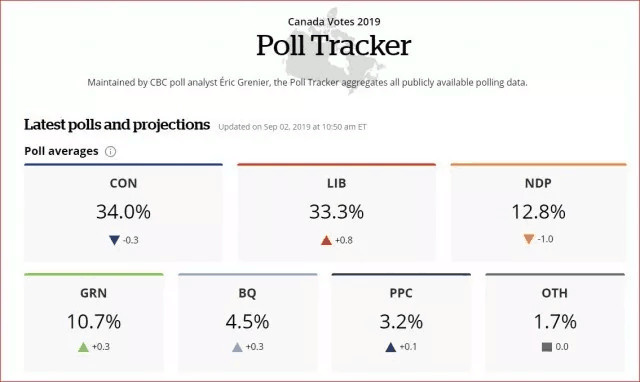
Task: Click the OTH grey no-change square icon
Action: [547, 347]
